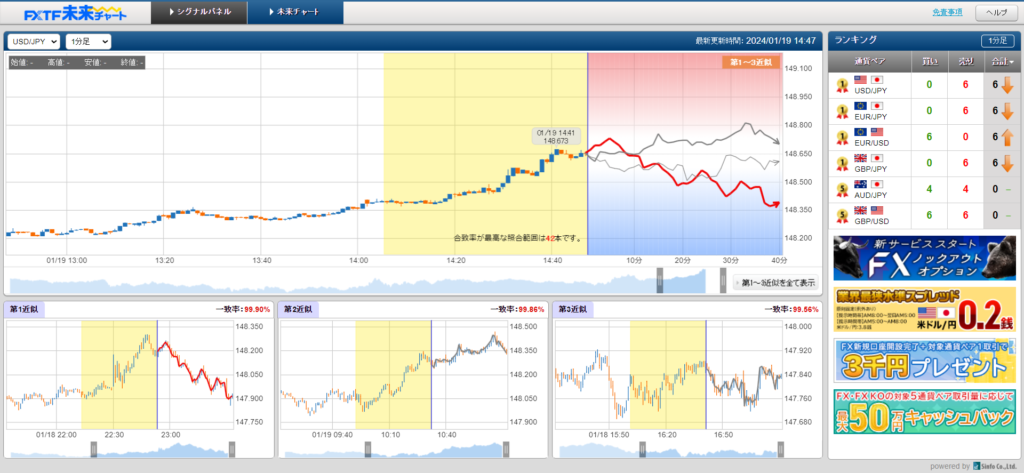Screen dimensions: 1024x473
Task: Select GBP/USD row in ranking
Action: [922, 216]
